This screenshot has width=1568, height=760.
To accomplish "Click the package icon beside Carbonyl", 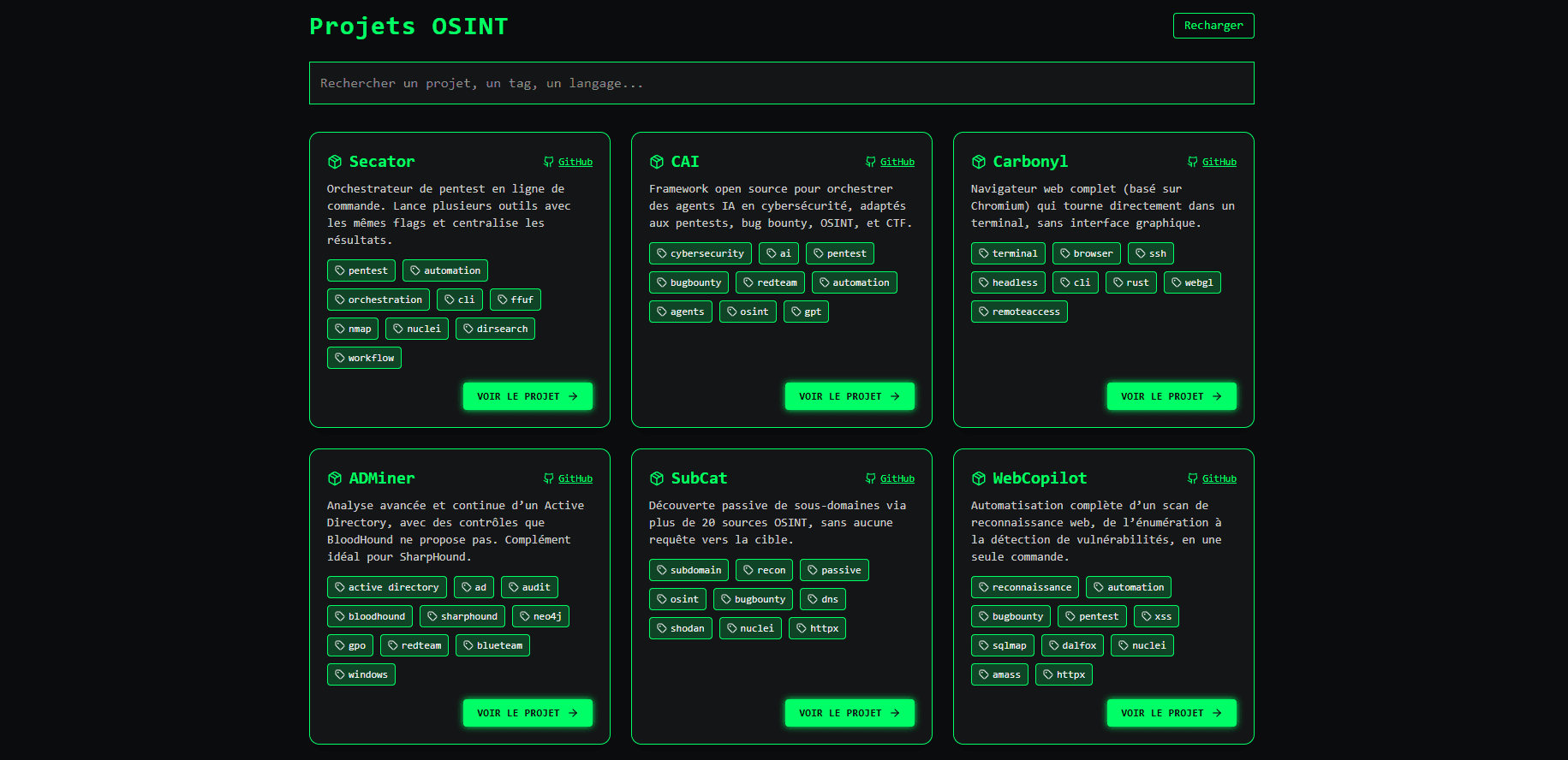I will click(979, 162).
